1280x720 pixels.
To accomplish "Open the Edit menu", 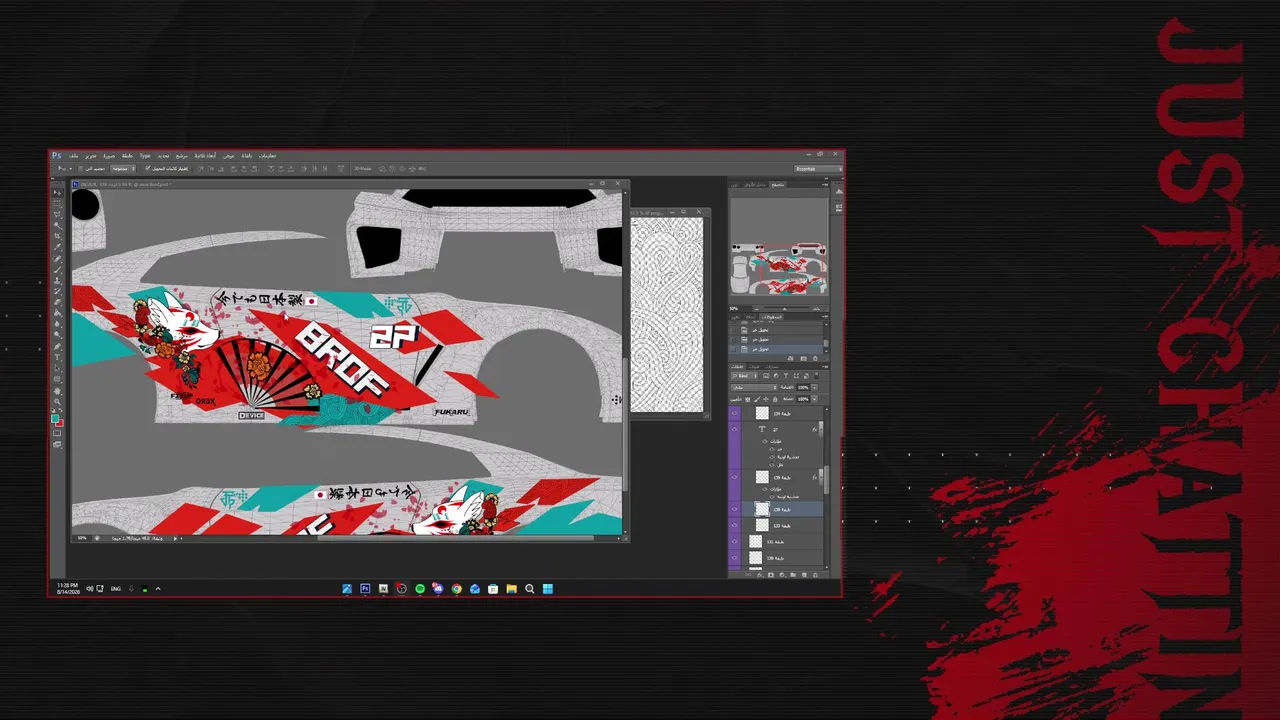I will point(91,156).
